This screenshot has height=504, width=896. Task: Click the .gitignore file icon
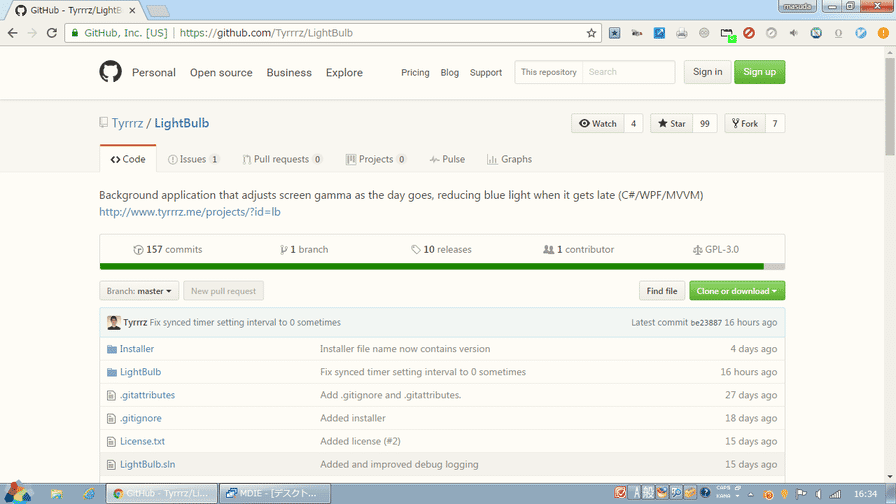111,419
